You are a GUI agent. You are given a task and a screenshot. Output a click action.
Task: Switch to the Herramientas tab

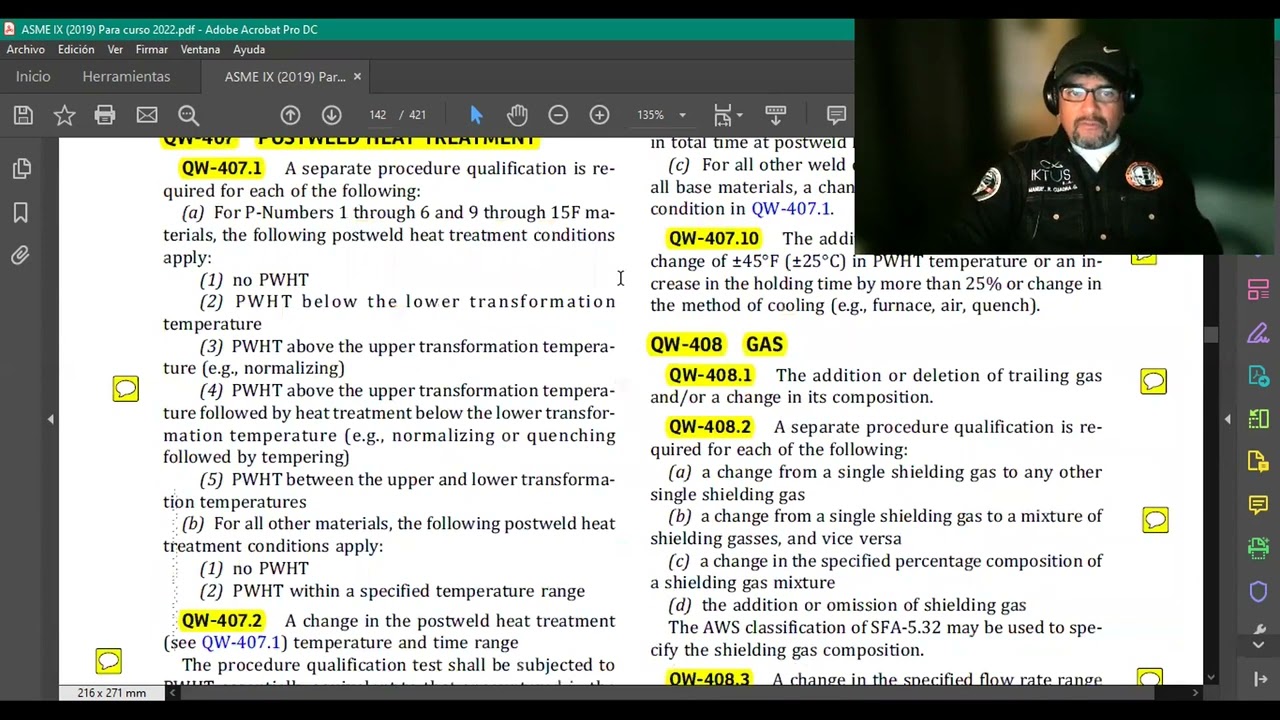(126, 77)
